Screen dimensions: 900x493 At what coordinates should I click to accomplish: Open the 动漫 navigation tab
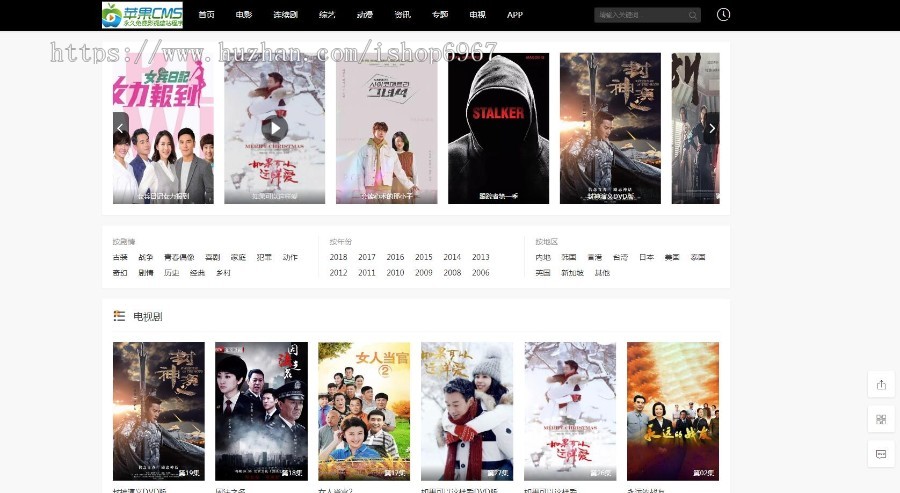[364, 15]
